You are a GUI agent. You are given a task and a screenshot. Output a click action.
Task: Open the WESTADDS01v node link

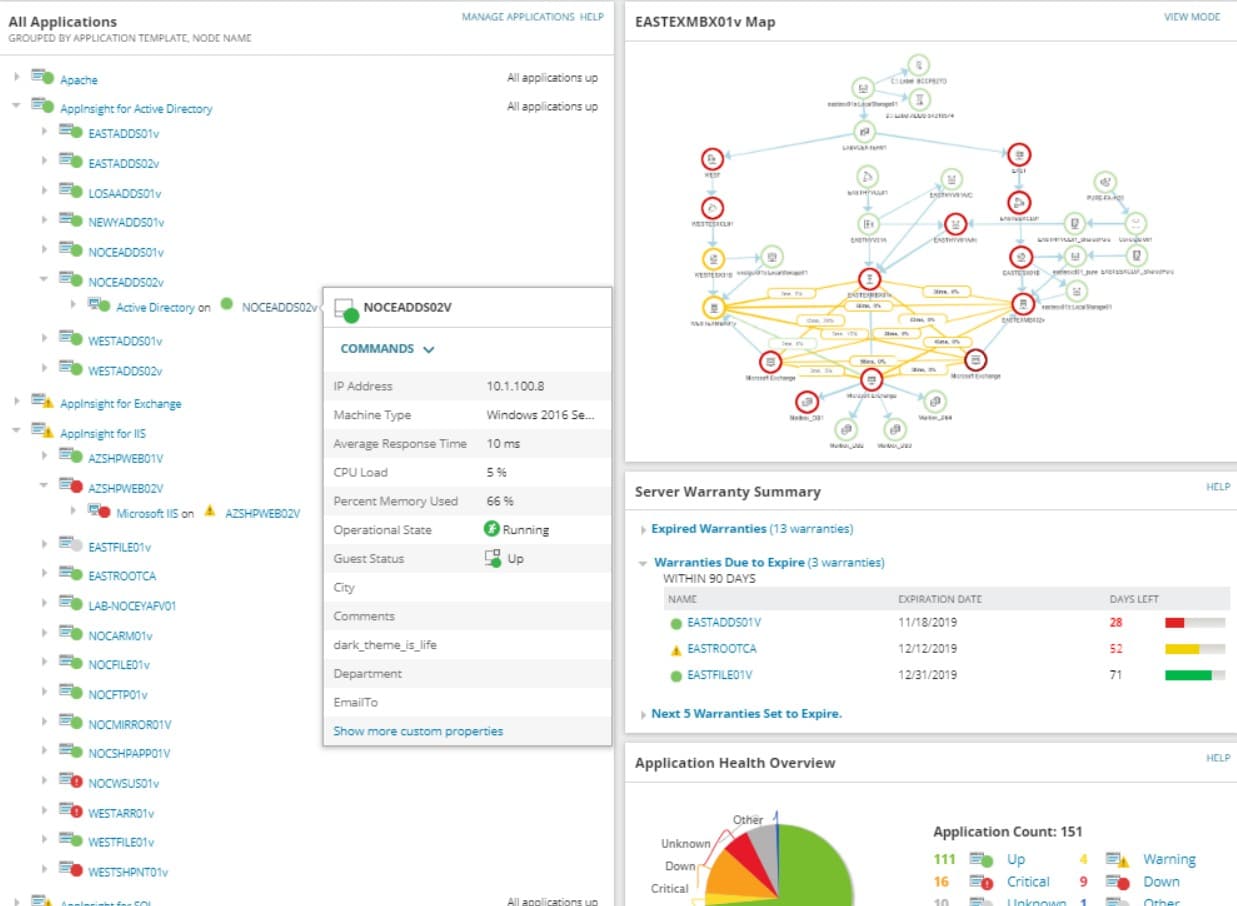[x=125, y=341]
